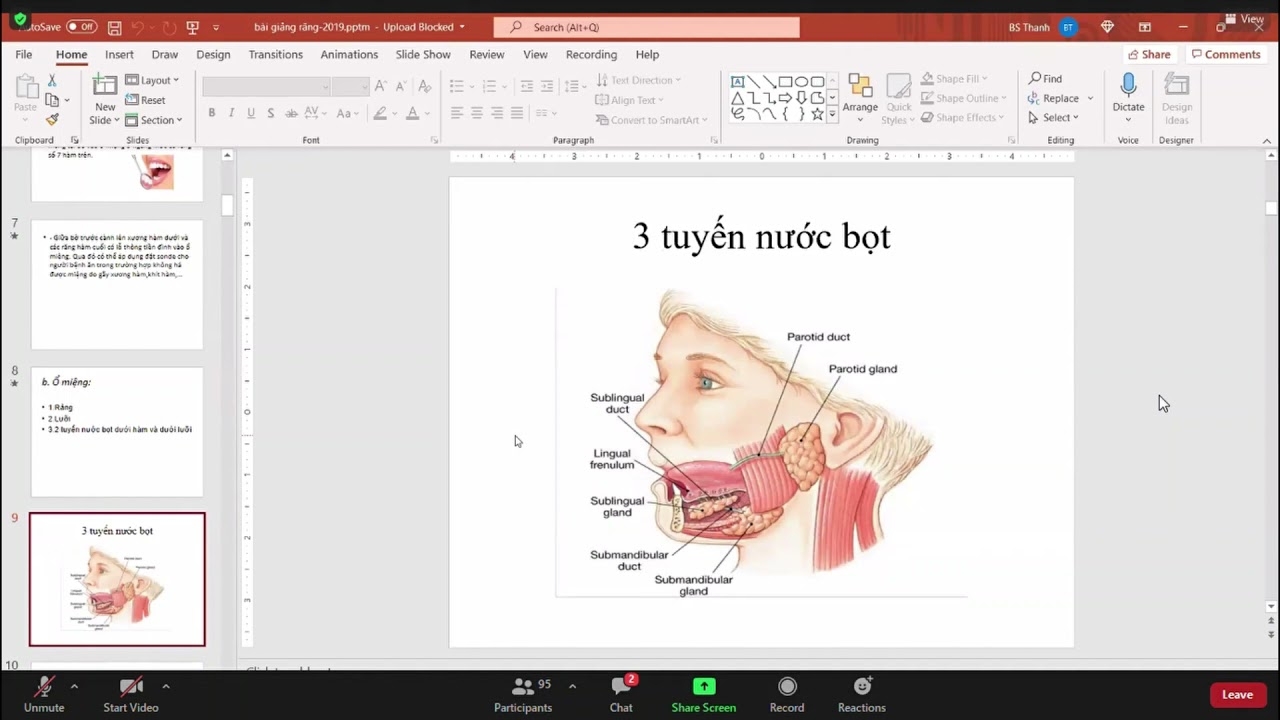Open Shape Outline dropdown
This screenshot has width=1280, height=720.
click(x=963, y=98)
